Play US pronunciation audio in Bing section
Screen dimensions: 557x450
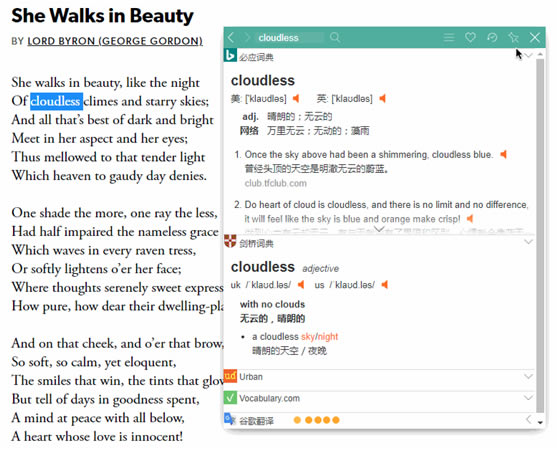point(296,98)
